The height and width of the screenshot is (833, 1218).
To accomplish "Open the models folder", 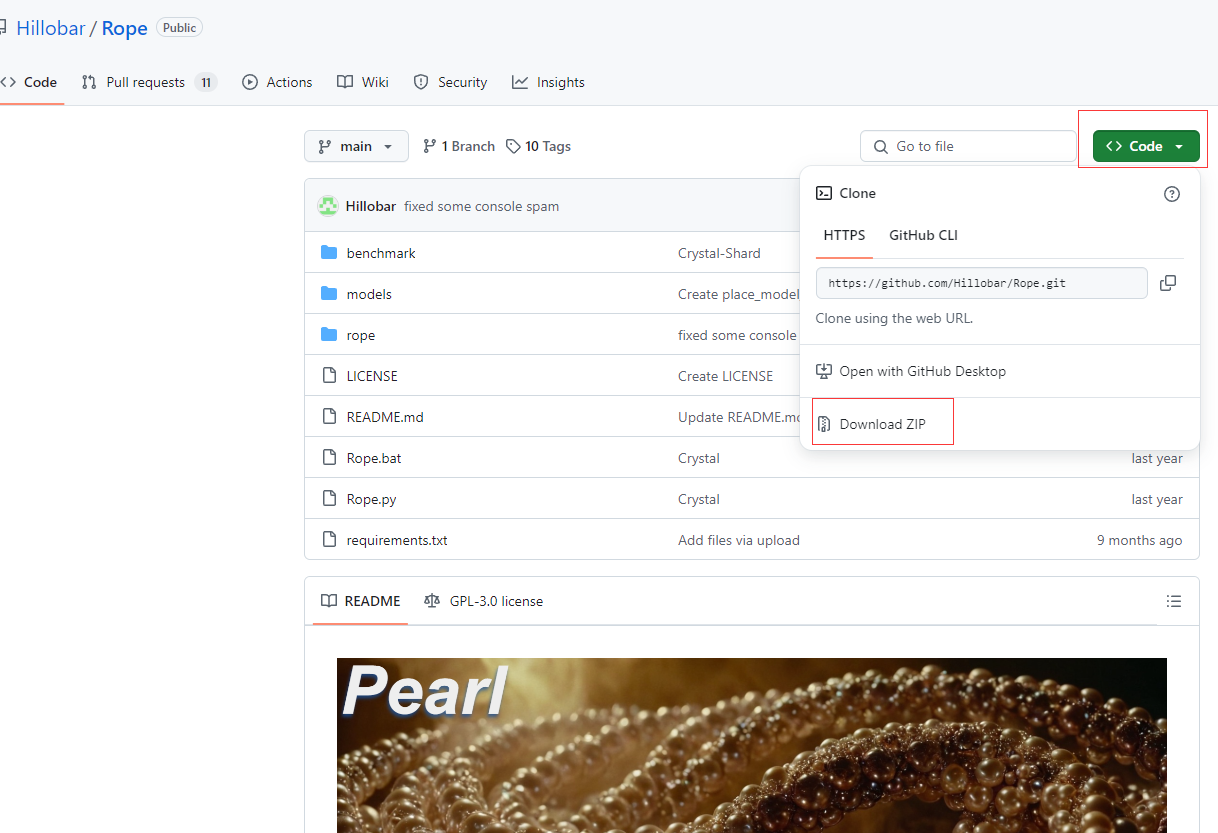I will click(x=369, y=294).
